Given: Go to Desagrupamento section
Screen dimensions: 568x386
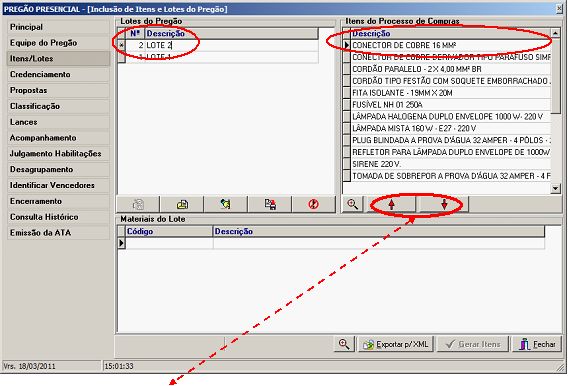Looking at the screenshot, I should (x=58, y=169).
